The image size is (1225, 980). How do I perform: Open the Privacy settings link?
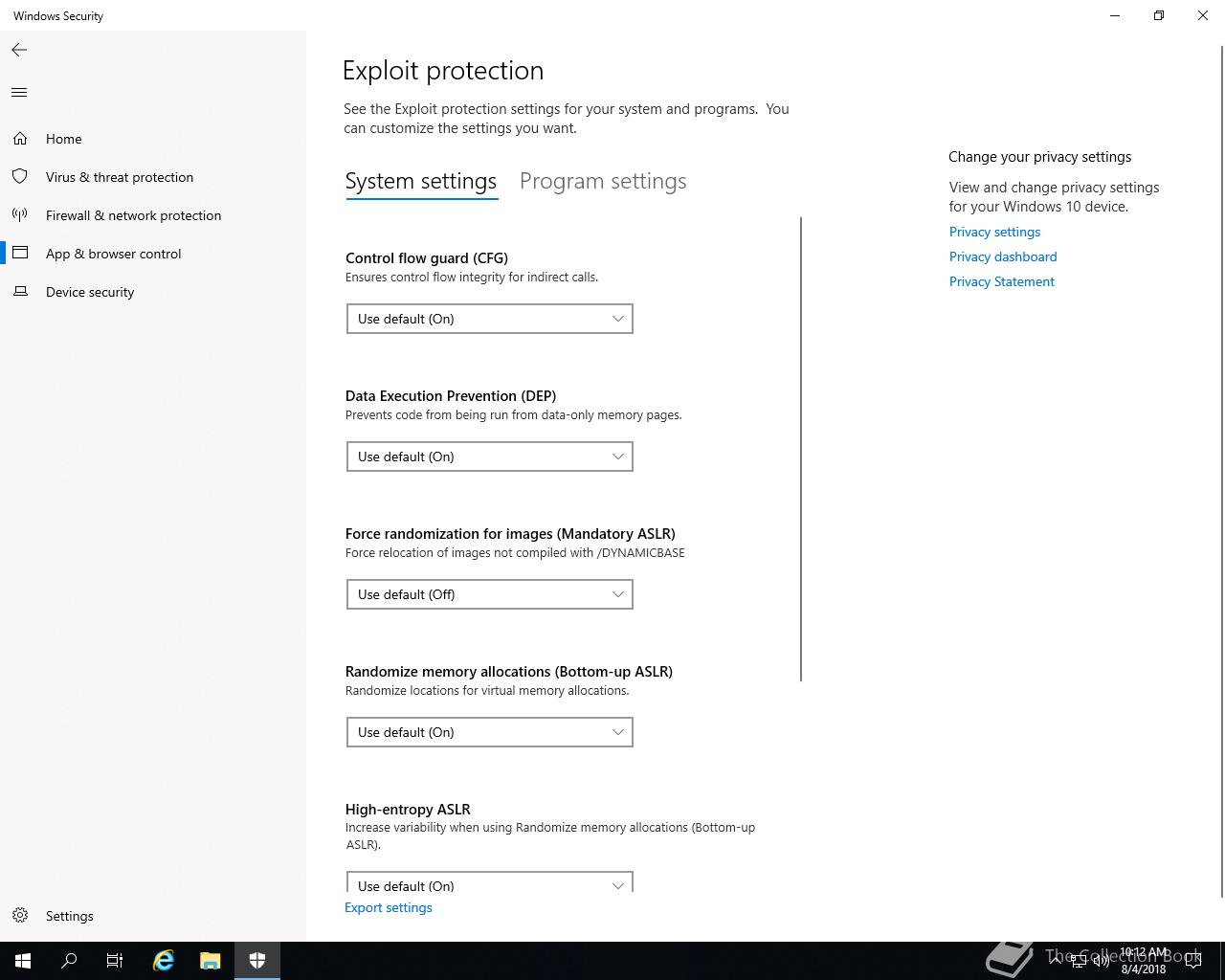(x=994, y=232)
